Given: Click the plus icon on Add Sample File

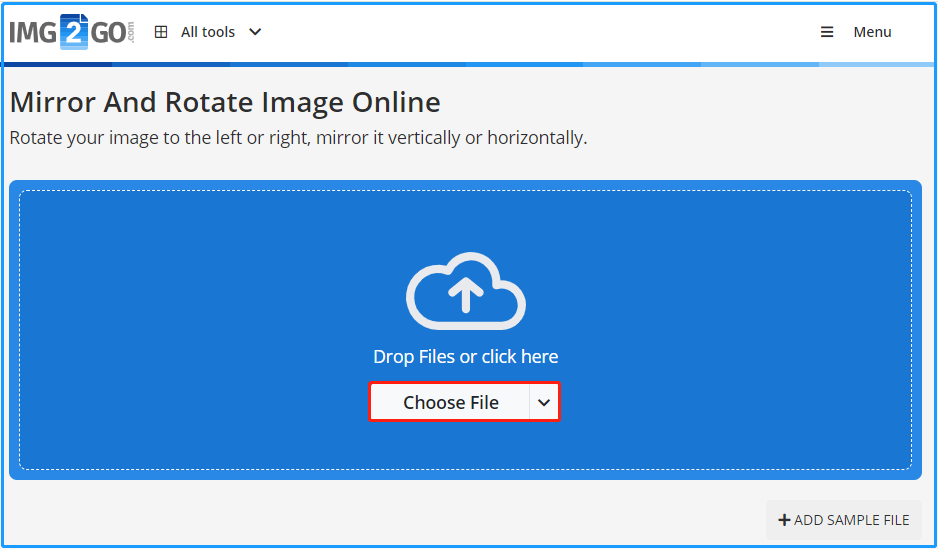Looking at the screenshot, I should (784, 520).
